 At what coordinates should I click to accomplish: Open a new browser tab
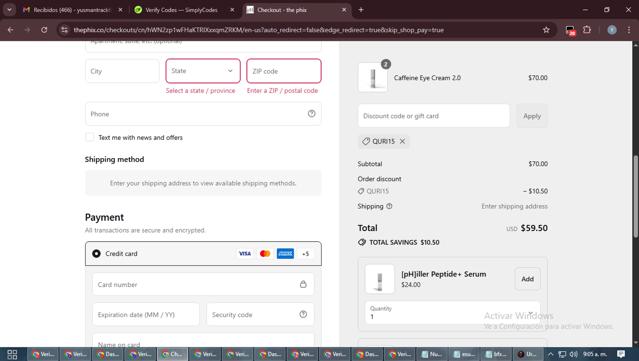tap(361, 10)
